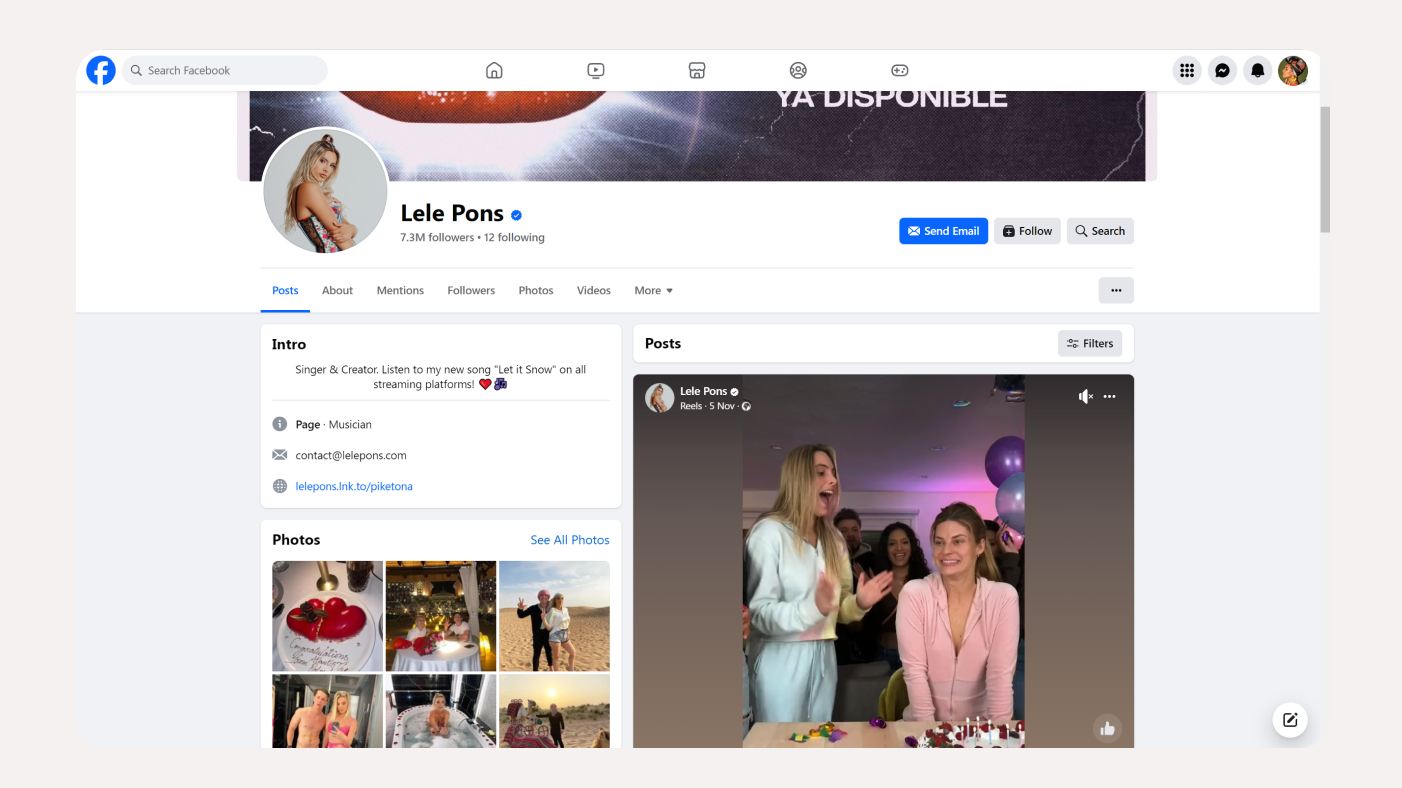Switch to the Followers tab
Image resolution: width=1402 pixels, height=788 pixels.
[471, 291]
